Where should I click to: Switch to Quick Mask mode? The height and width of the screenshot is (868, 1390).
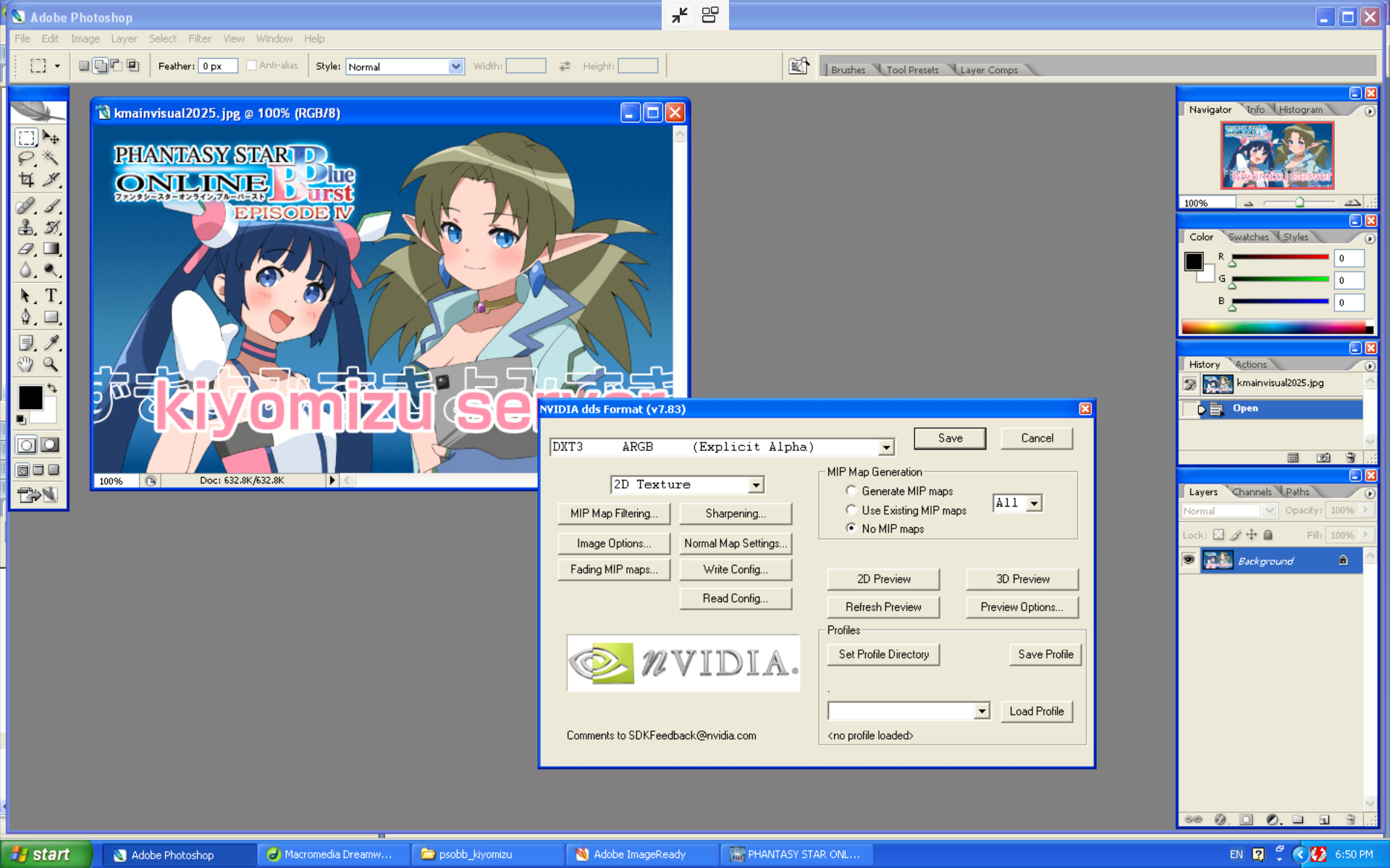[50, 444]
